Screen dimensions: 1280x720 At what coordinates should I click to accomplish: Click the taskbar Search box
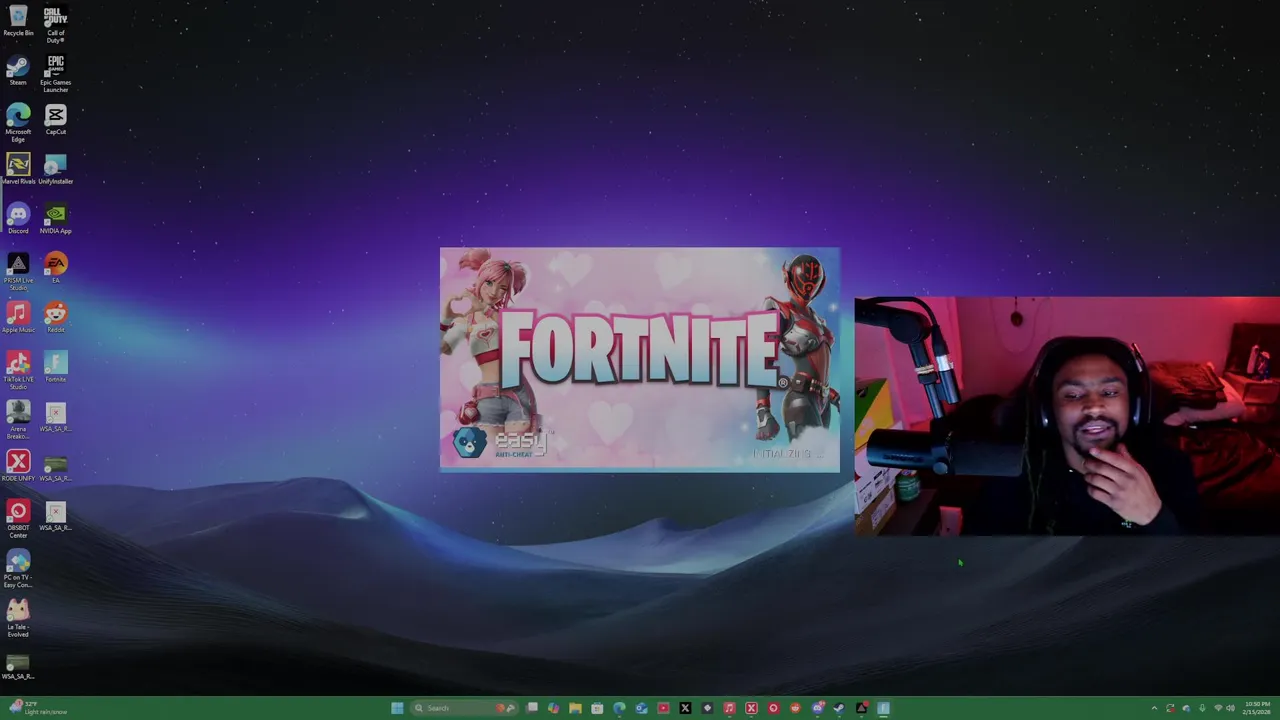tap(464, 708)
